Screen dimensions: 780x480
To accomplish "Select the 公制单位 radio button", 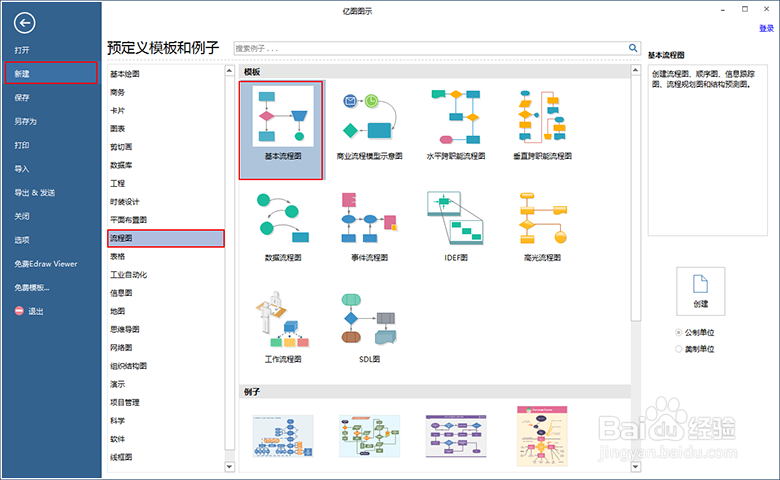I will pyautogui.click(x=678, y=332).
